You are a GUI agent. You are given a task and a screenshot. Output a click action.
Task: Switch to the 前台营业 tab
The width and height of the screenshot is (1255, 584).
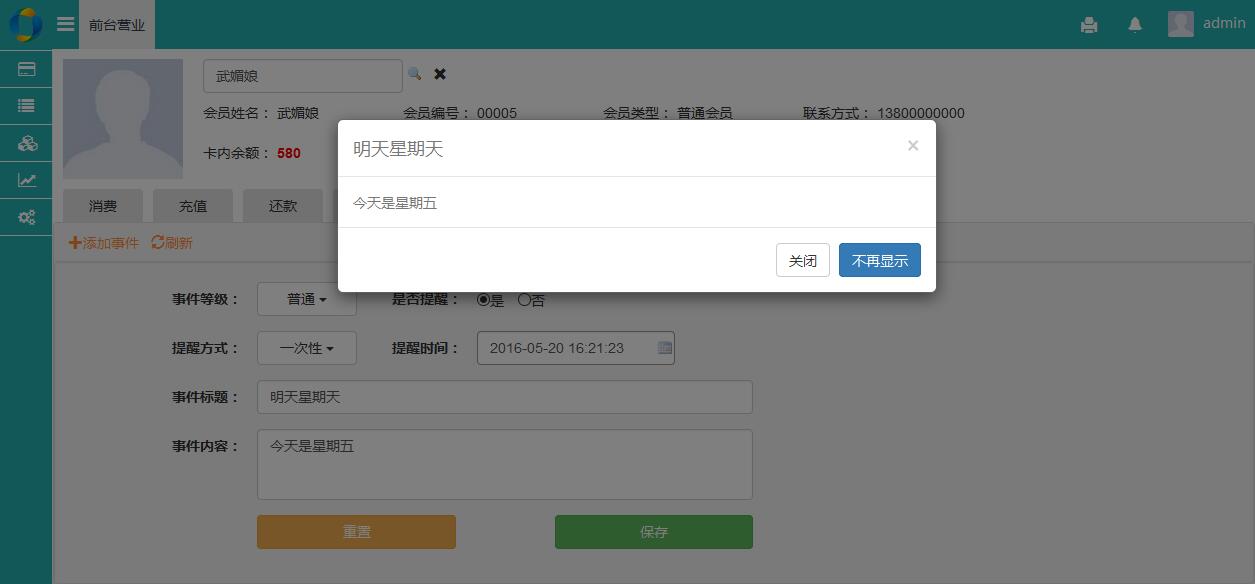coord(117,25)
